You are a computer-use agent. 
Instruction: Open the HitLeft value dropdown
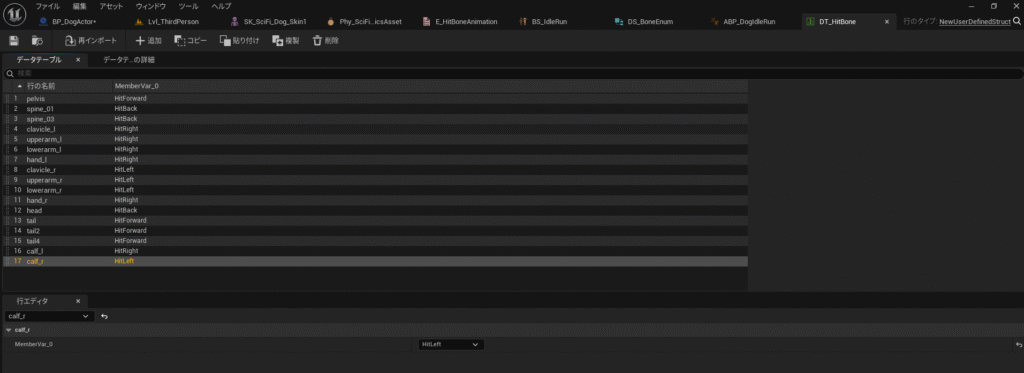(x=451, y=344)
